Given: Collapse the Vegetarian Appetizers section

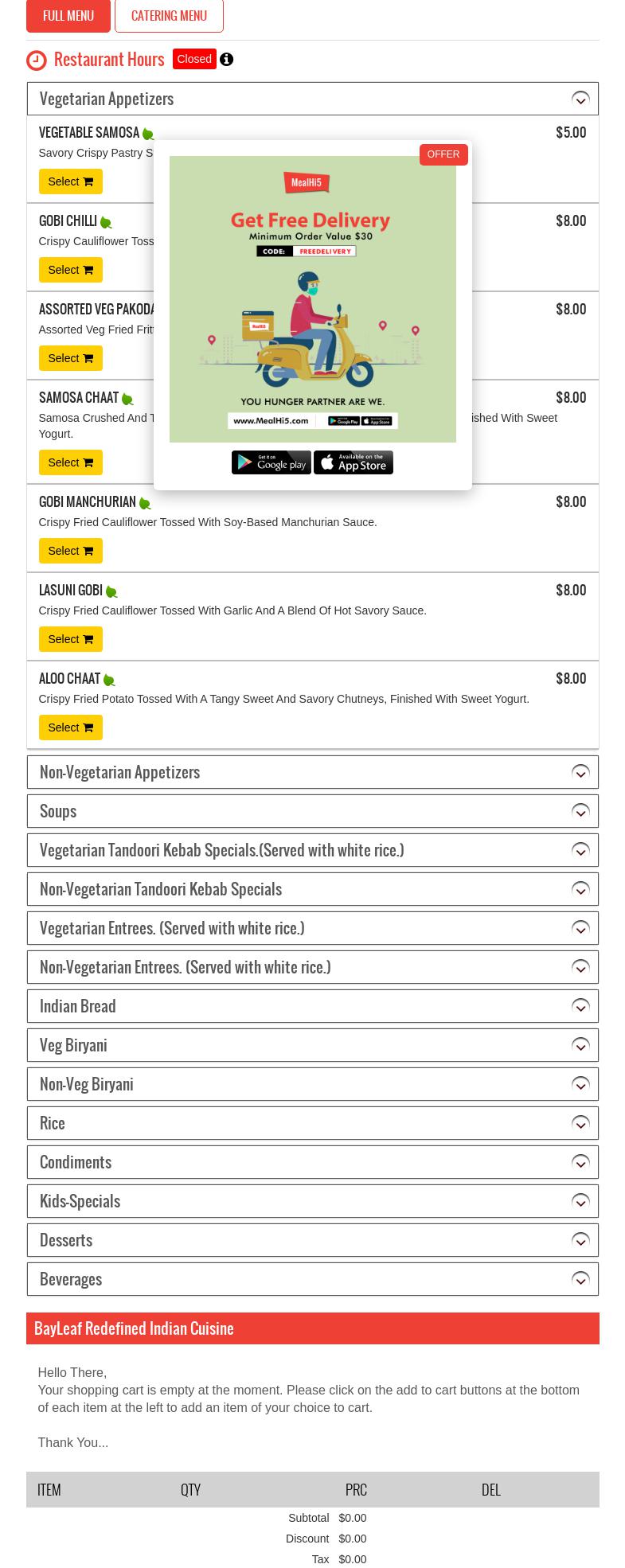Looking at the screenshot, I should click(580, 99).
